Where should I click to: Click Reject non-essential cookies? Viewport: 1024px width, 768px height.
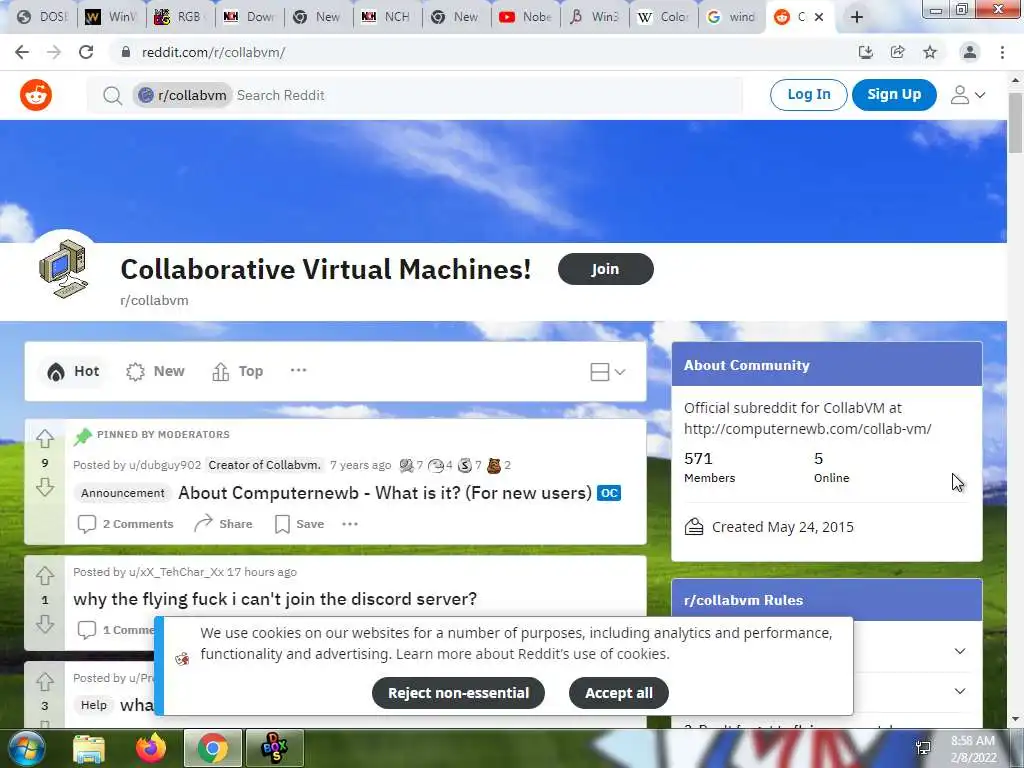click(x=458, y=693)
